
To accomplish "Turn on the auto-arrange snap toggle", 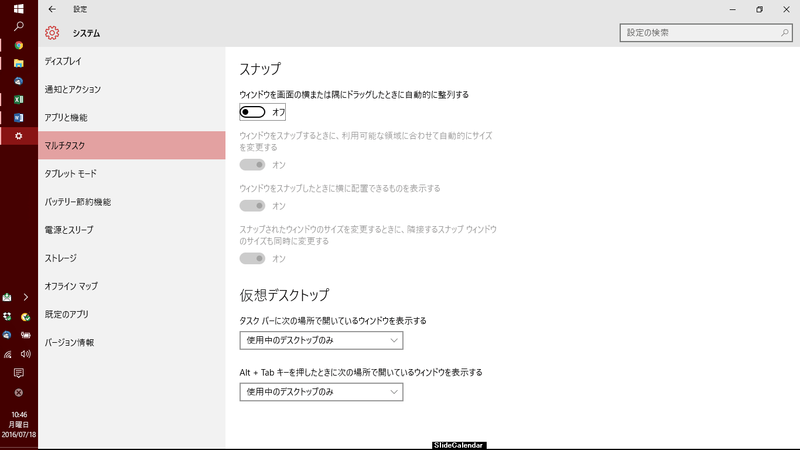I will coord(253,112).
